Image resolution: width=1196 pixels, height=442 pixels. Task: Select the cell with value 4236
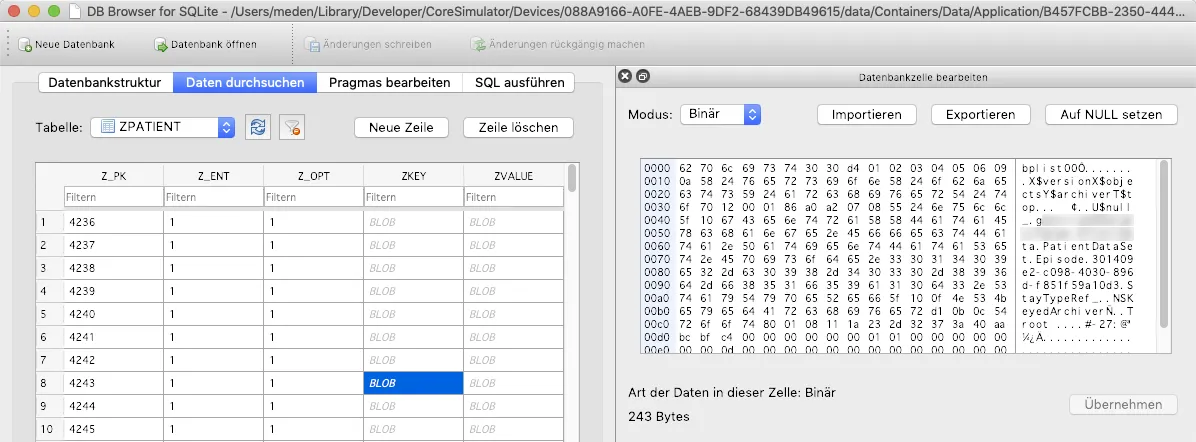pos(113,222)
